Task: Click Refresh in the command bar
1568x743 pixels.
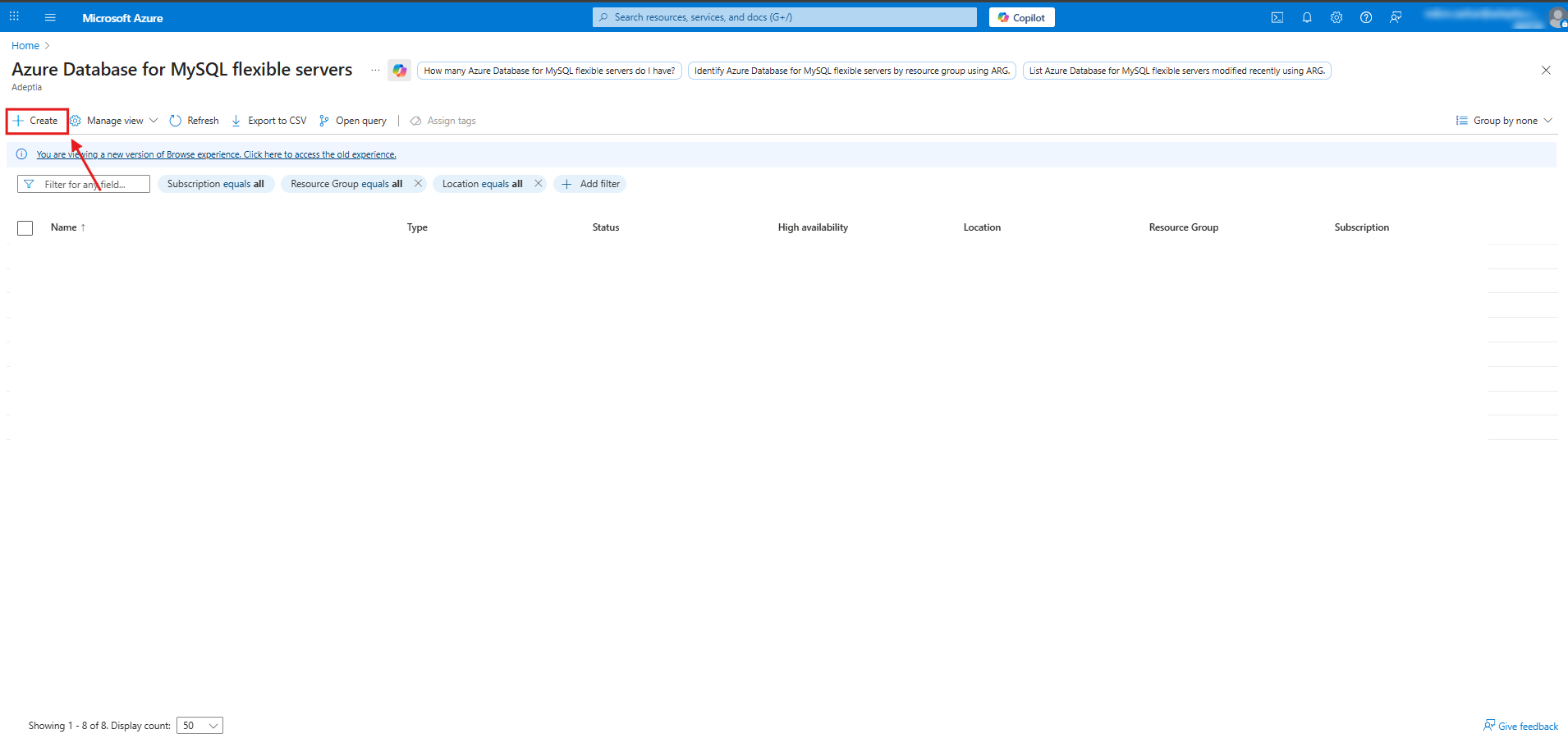Action: click(195, 121)
